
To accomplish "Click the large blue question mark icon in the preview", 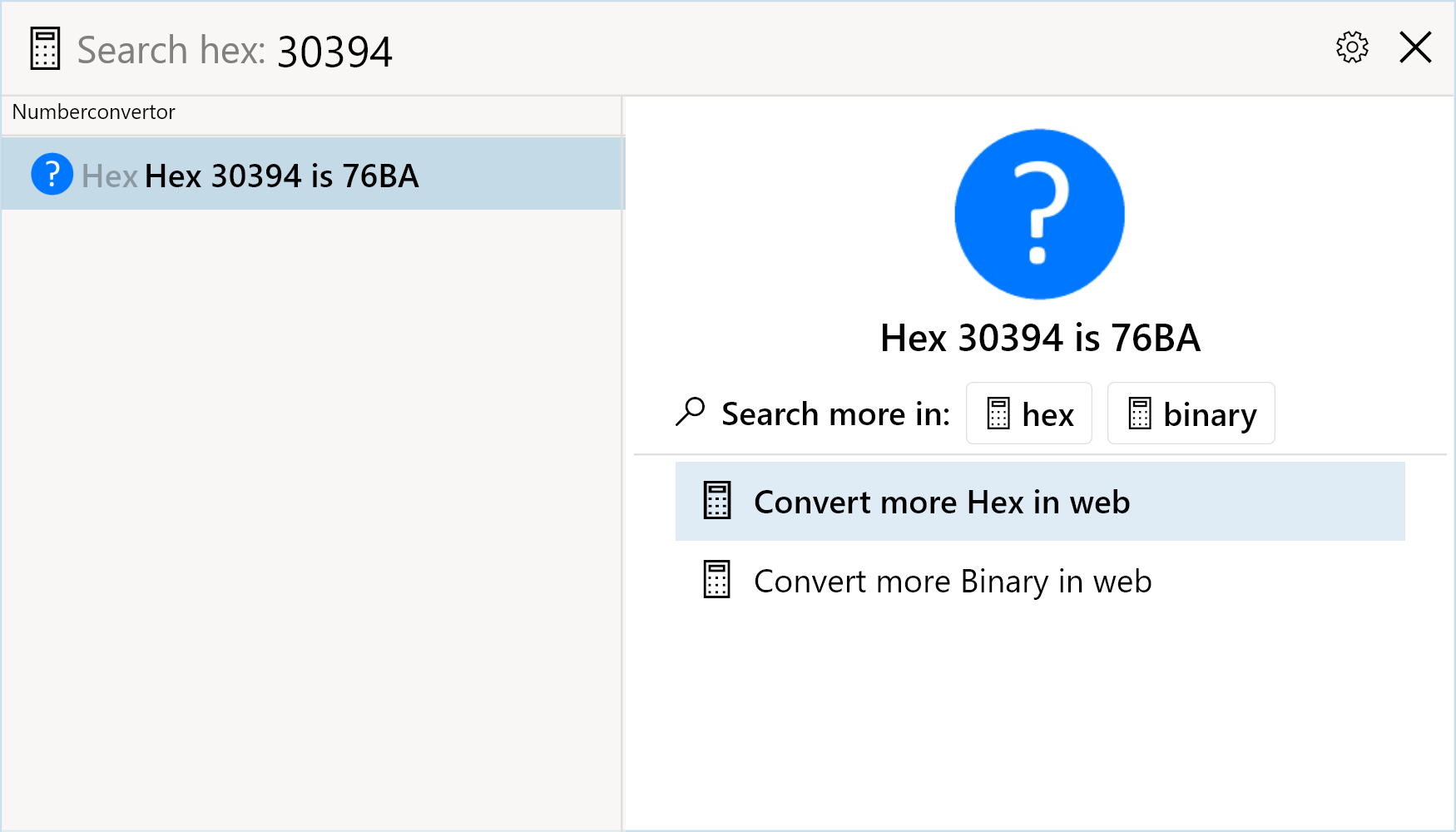I will point(1039,214).
